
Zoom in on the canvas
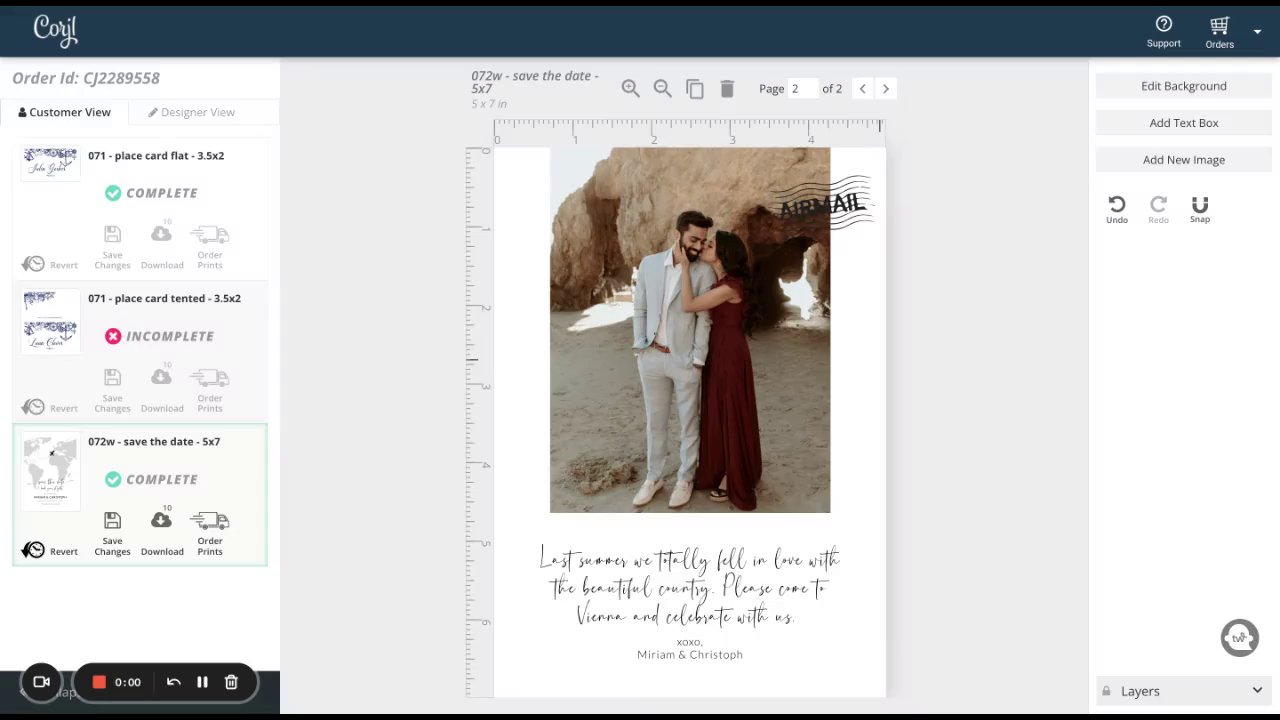(630, 89)
